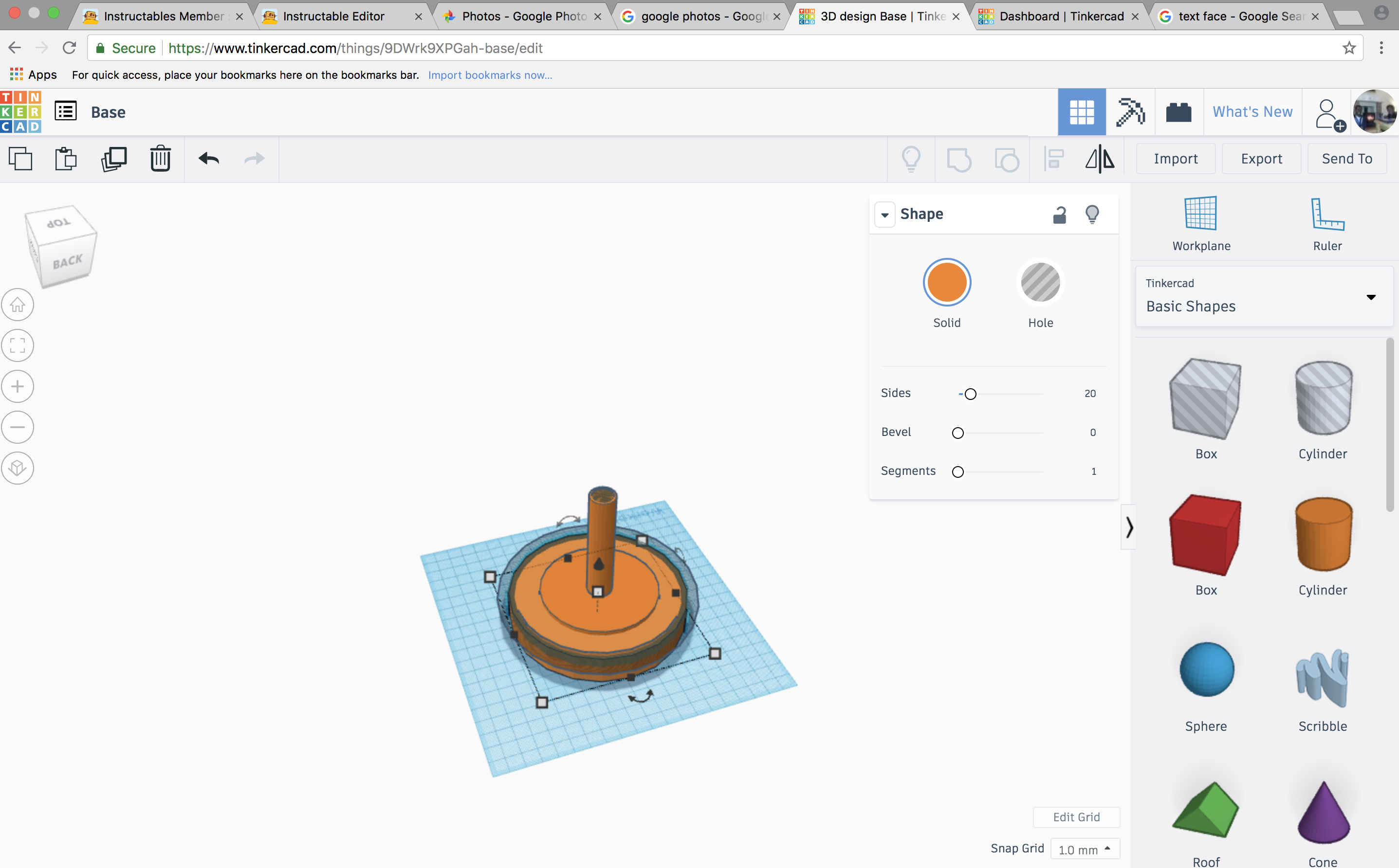Switch to Instructable Editor tab
Viewport: 1399px width, 868px height.
tap(333, 16)
